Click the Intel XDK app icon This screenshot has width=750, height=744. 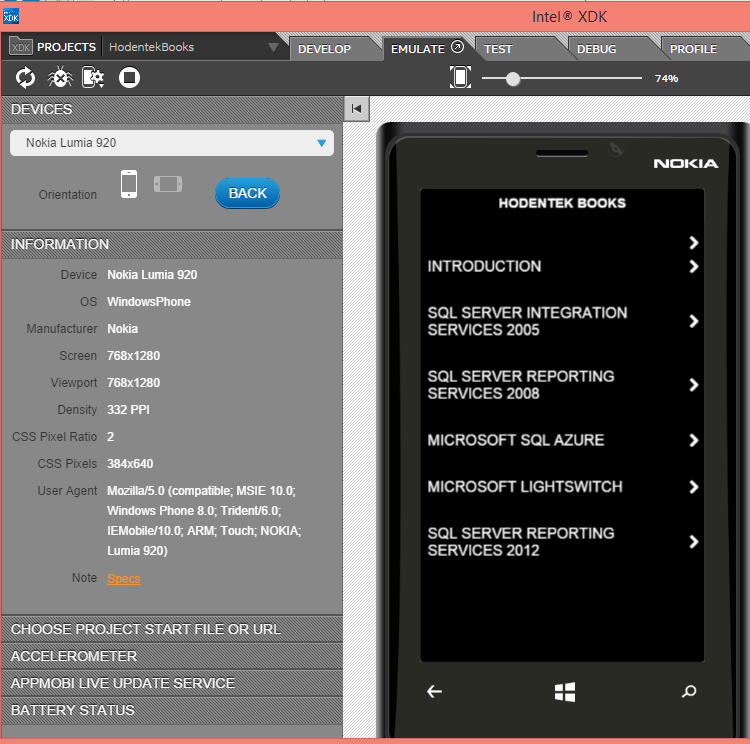pos(11,16)
